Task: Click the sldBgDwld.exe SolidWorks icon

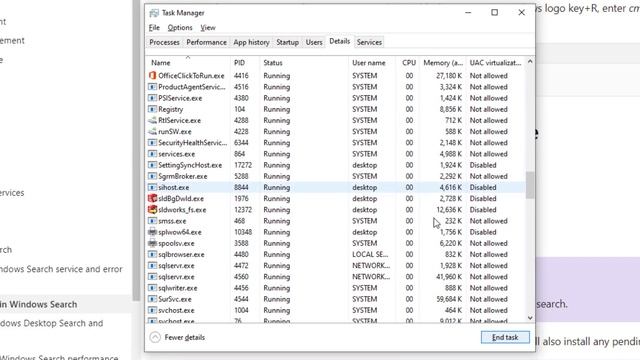Action: point(152,198)
